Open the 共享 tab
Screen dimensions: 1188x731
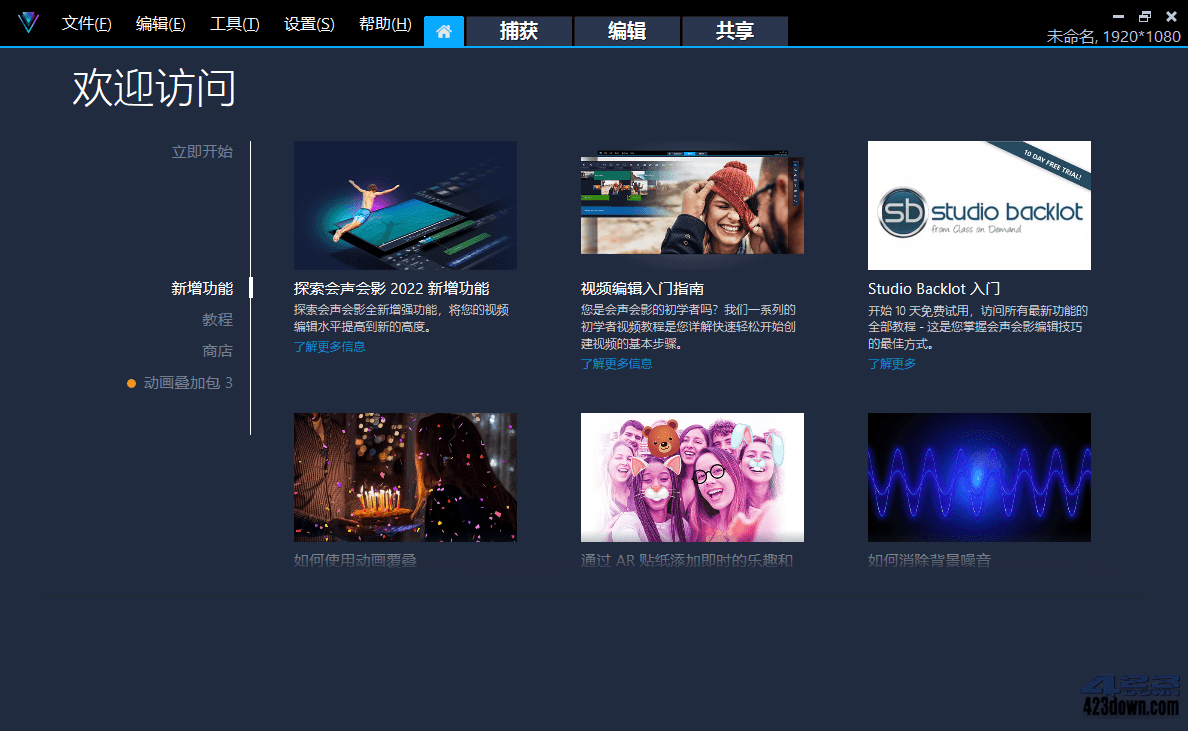tap(734, 31)
